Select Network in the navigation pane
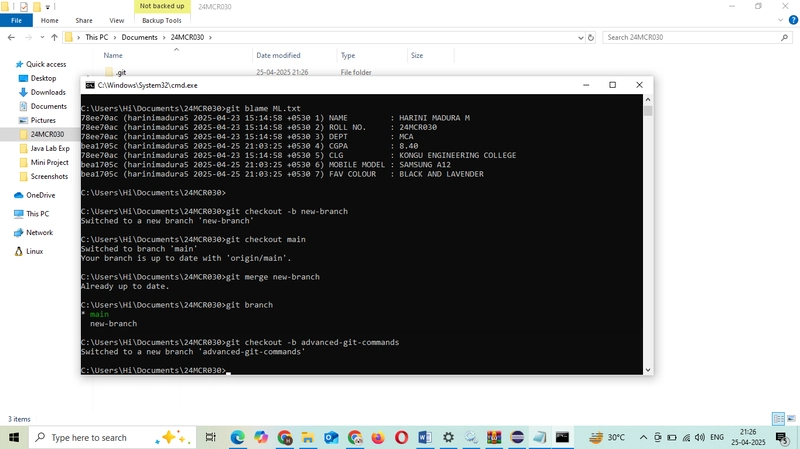800x449 pixels. click(x=34, y=233)
